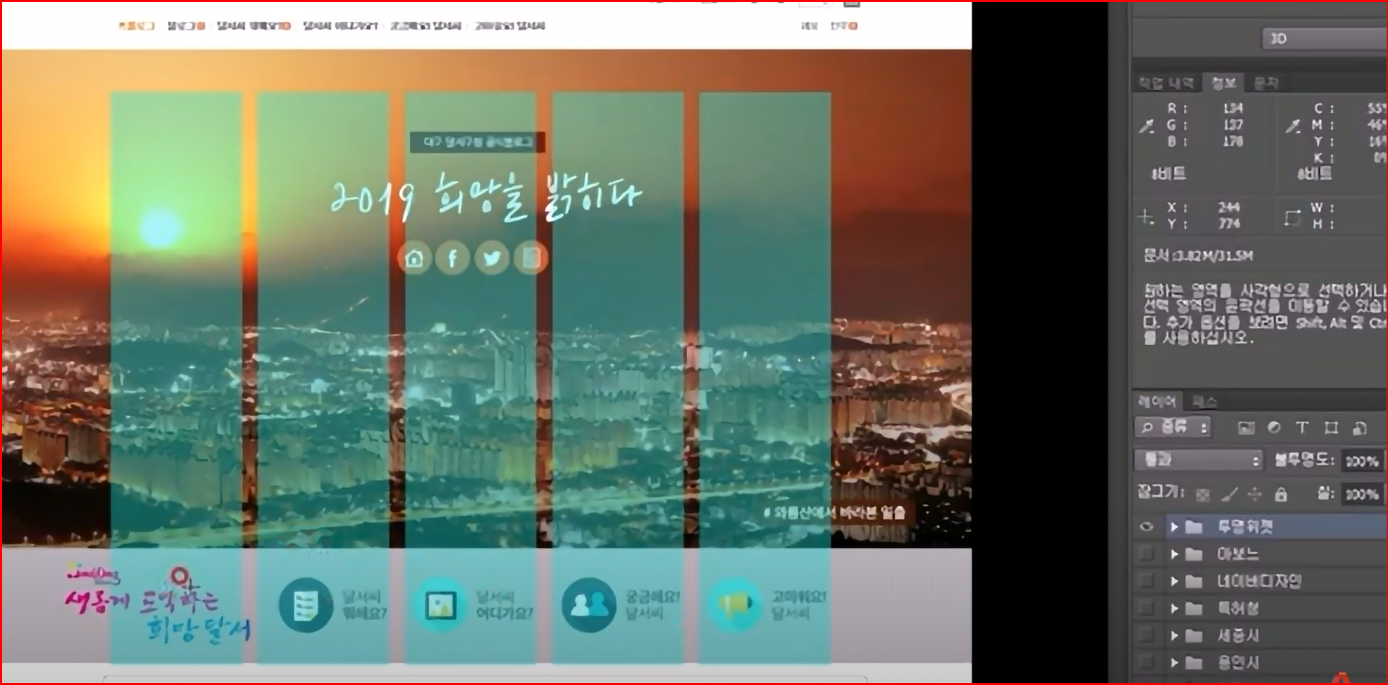The height and width of the screenshot is (685, 1388).
Task: Click the folder icon of 투명위젯 layer group
Action: click(x=1194, y=527)
